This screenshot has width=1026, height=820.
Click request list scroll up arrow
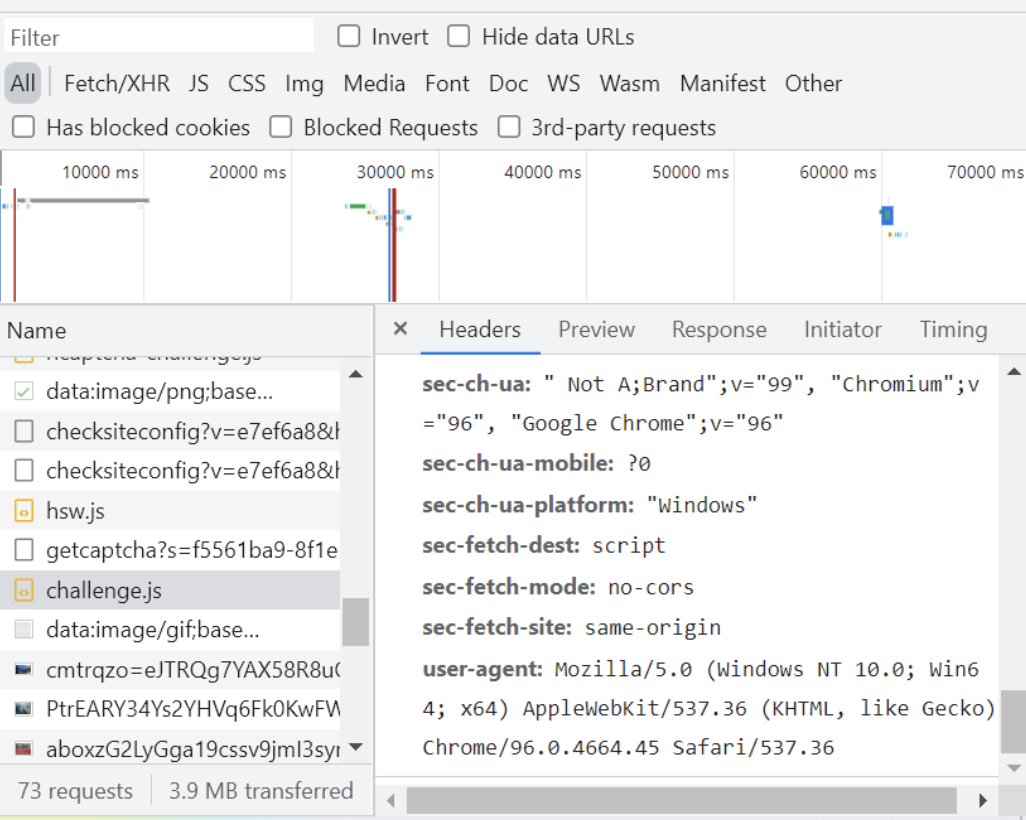[356, 374]
